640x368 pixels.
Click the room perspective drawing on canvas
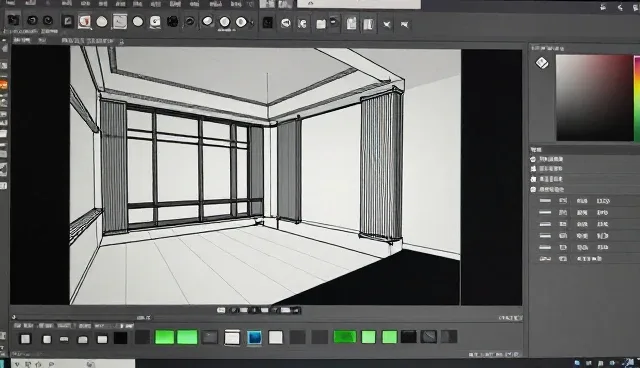click(x=265, y=176)
